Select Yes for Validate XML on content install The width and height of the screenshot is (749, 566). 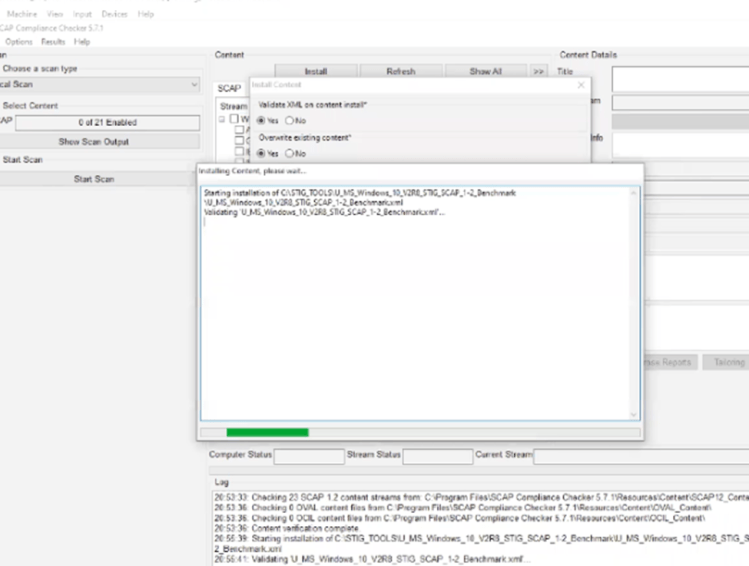pos(262,121)
